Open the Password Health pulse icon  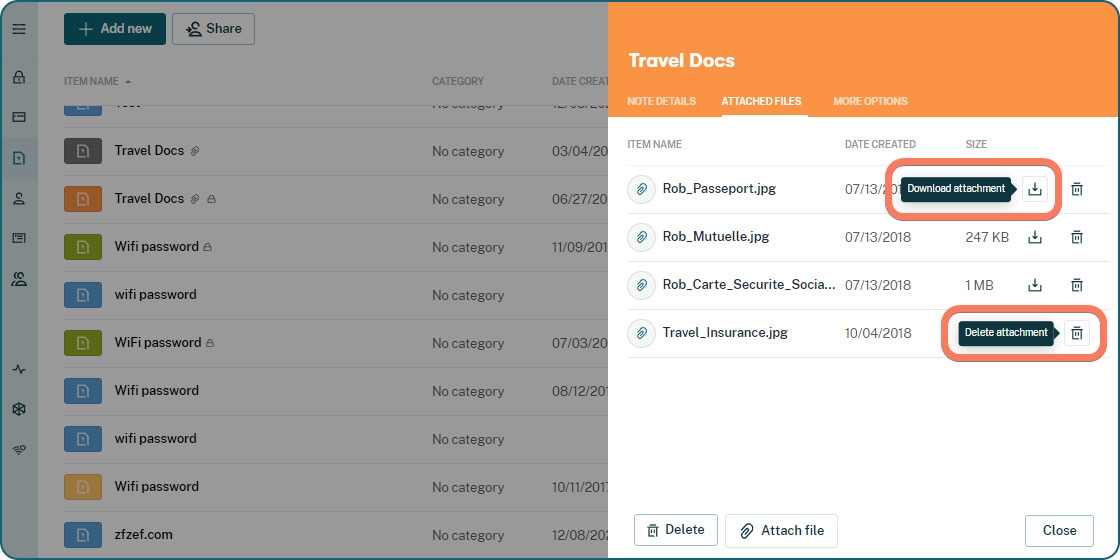pos(19,369)
